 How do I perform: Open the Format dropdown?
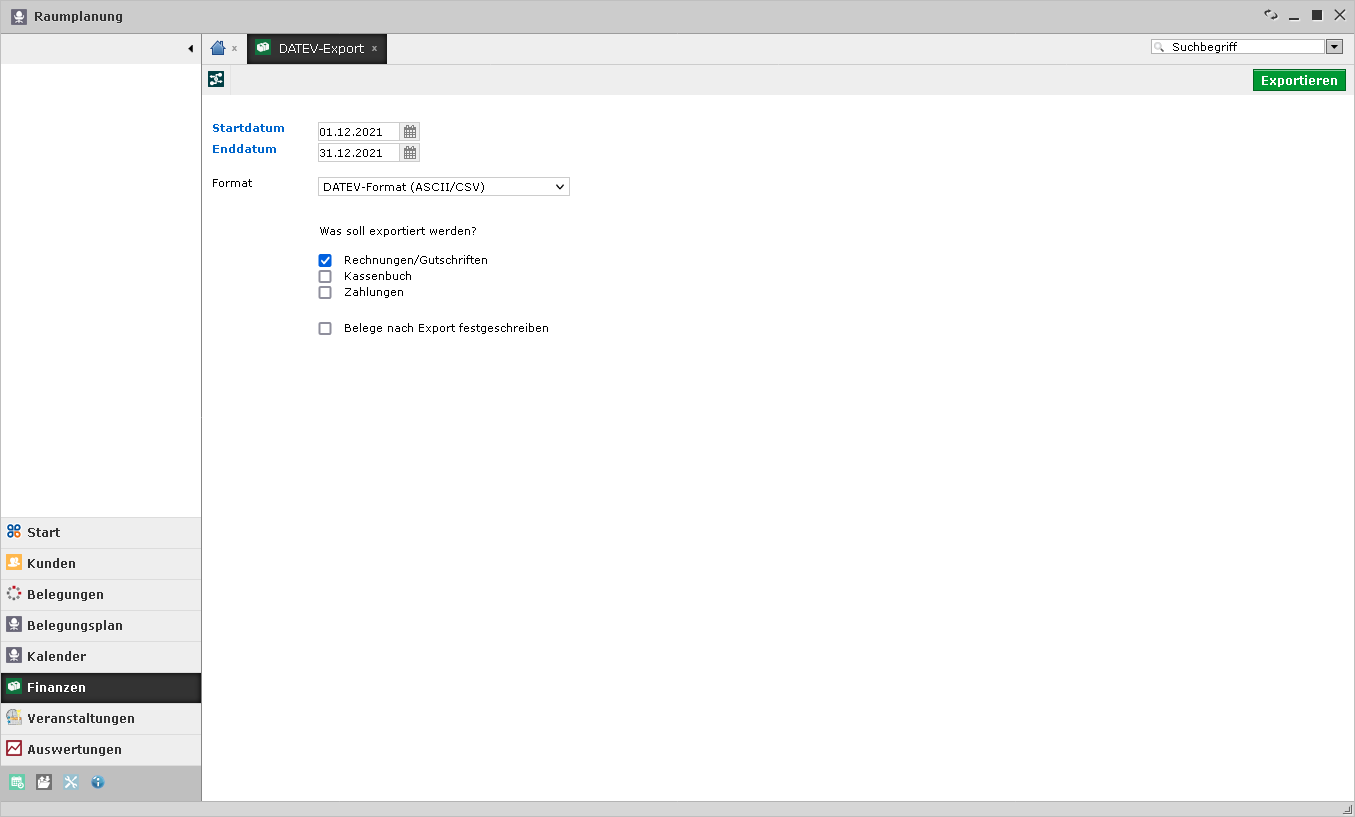pyautogui.click(x=444, y=186)
